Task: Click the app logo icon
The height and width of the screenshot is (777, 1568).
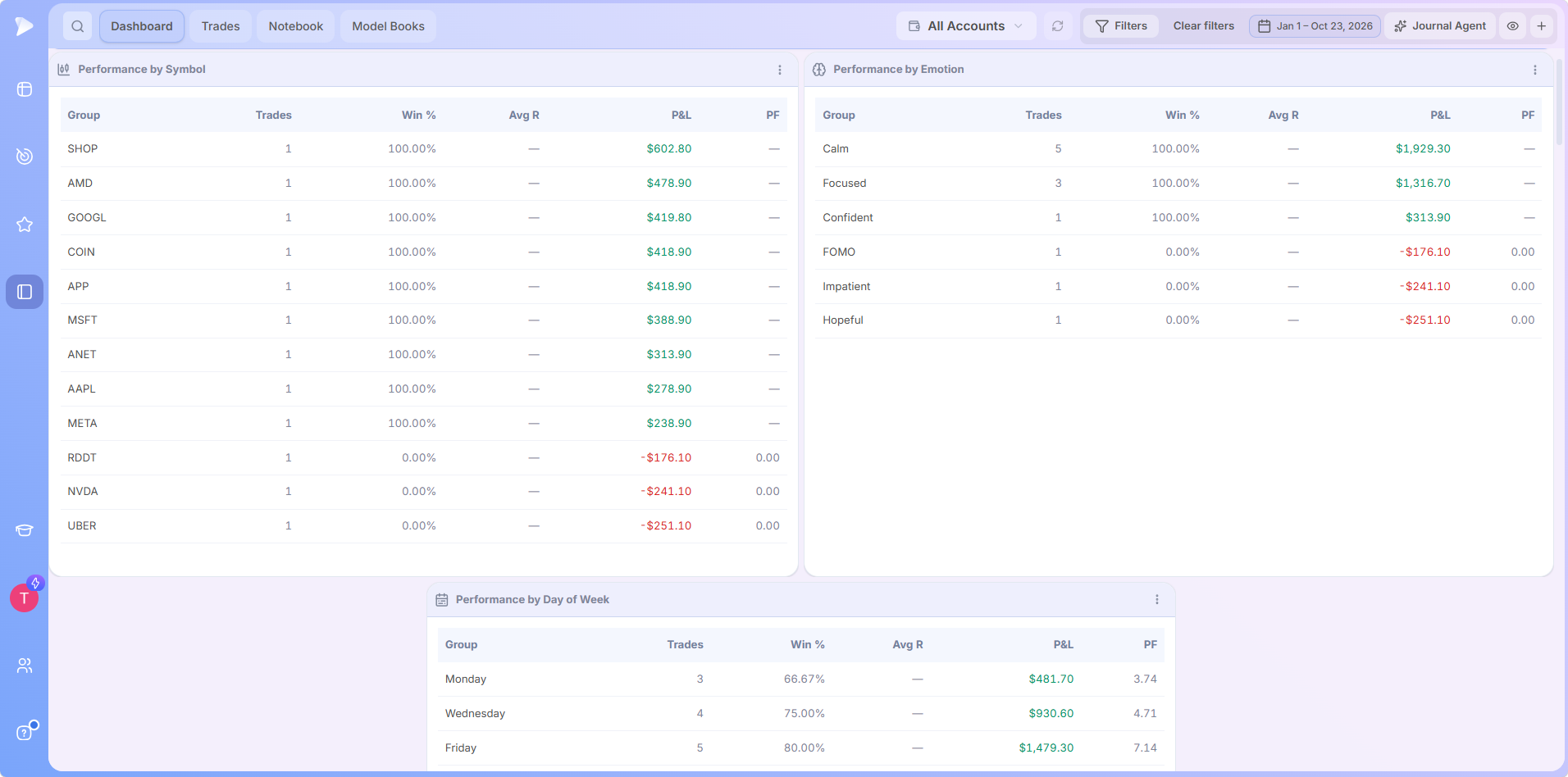Action: click(x=24, y=26)
